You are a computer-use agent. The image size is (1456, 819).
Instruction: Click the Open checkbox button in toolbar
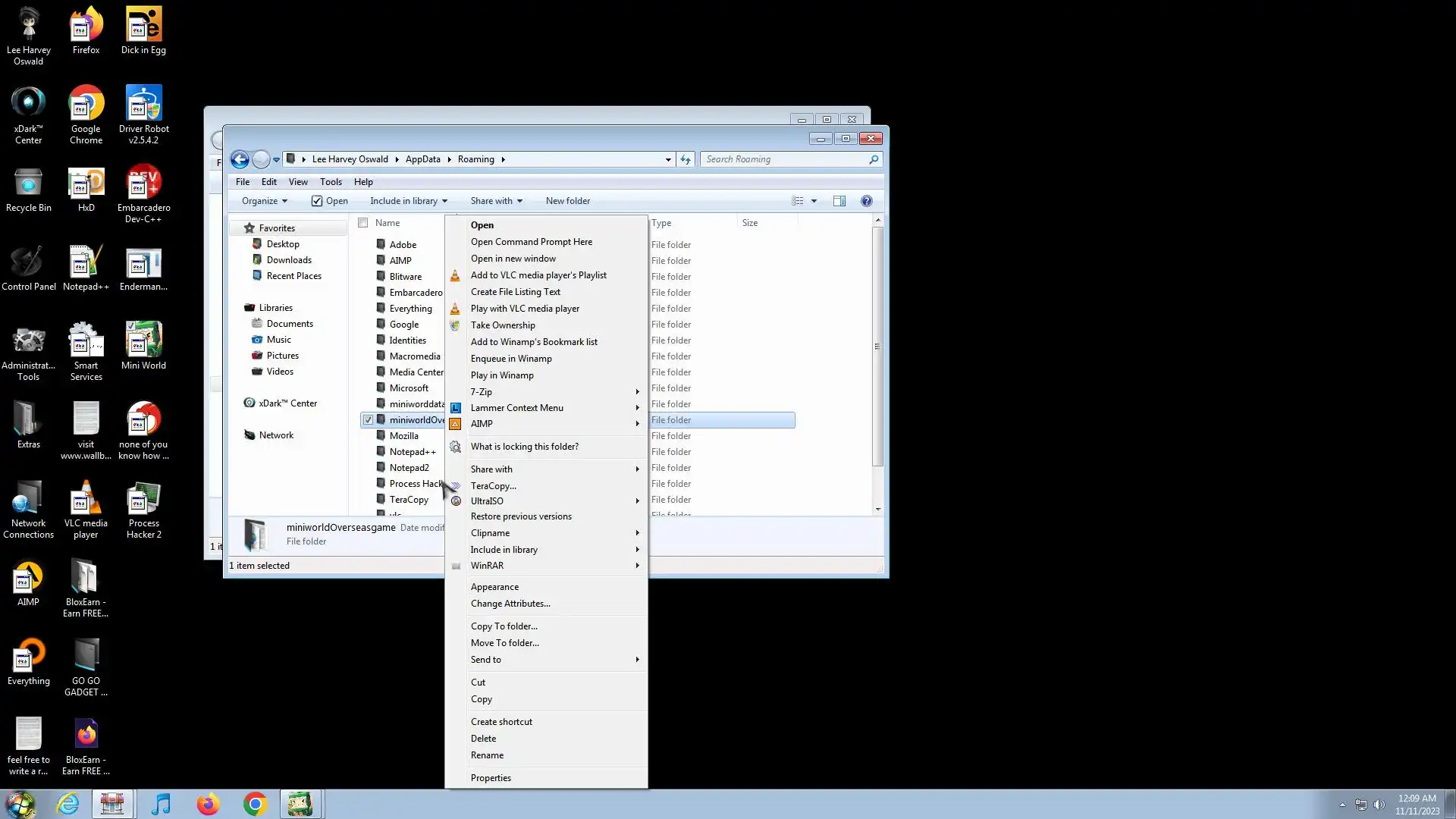tap(330, 201)
